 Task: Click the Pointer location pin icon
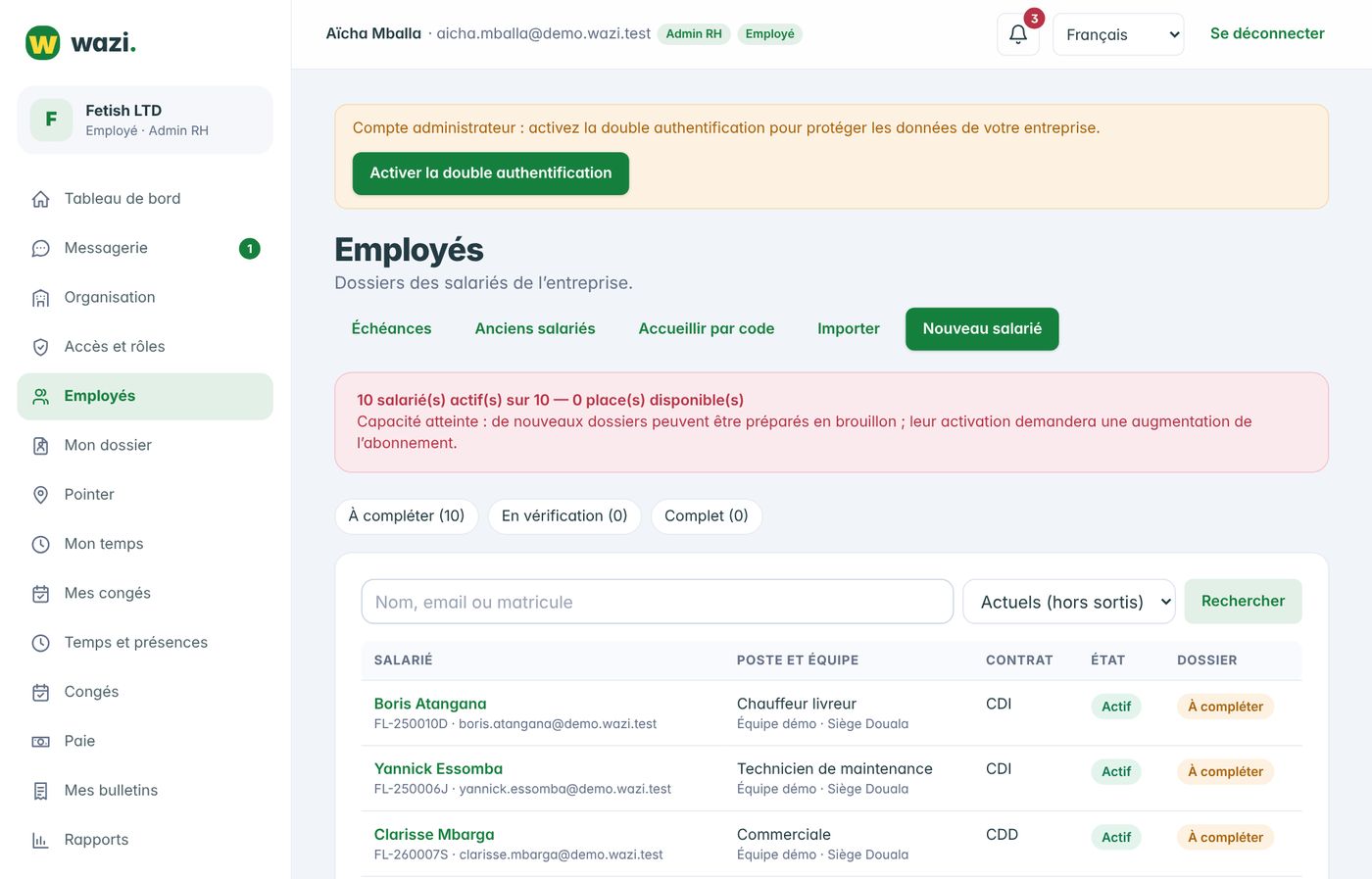[40, 495]
